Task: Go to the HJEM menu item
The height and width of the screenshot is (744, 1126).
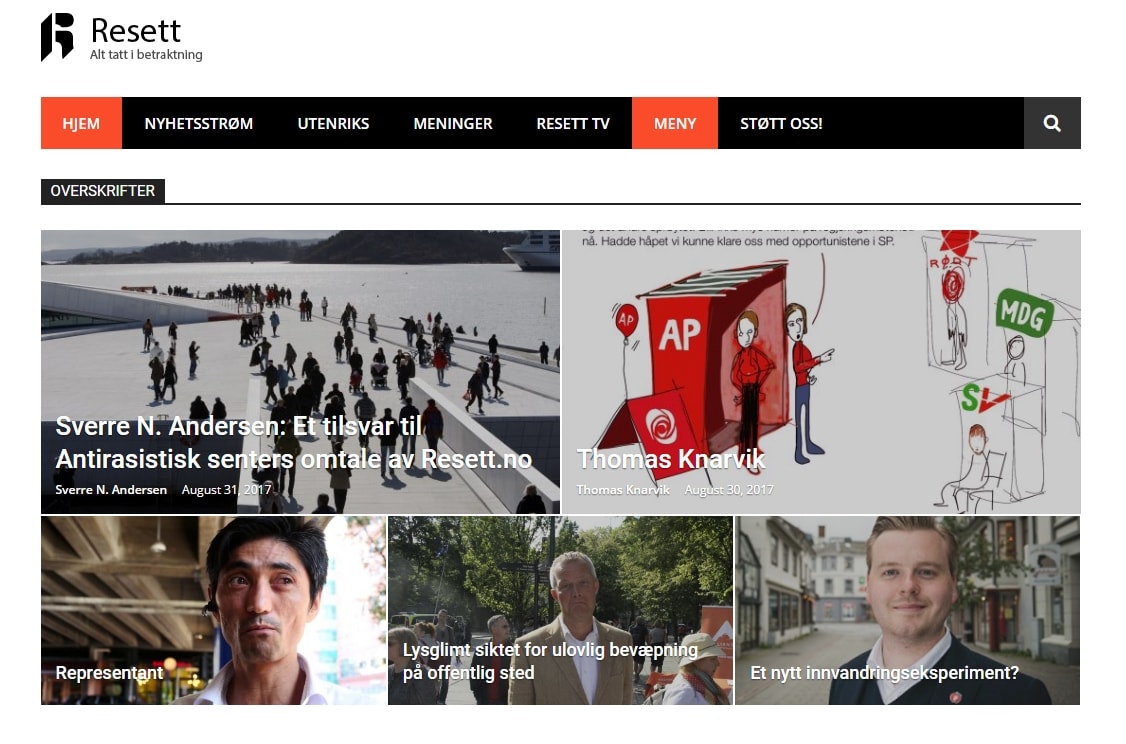Action: click(81, 123)
